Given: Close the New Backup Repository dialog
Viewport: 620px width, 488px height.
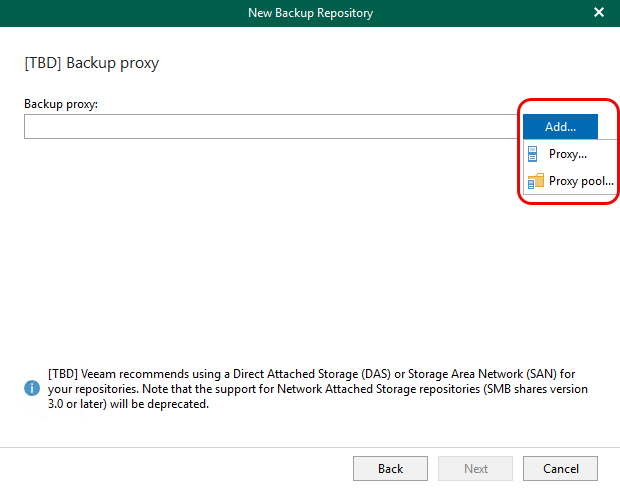Looking at the screenshot, I should 599,13.
